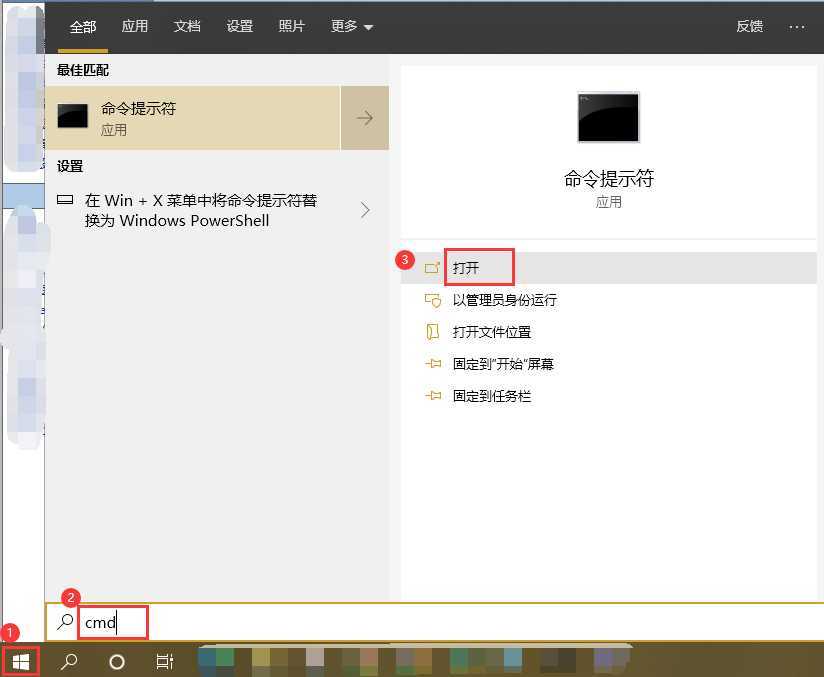Select 固定到任务栏
This screenshot has width=824, height=677.
click(492, 396)
